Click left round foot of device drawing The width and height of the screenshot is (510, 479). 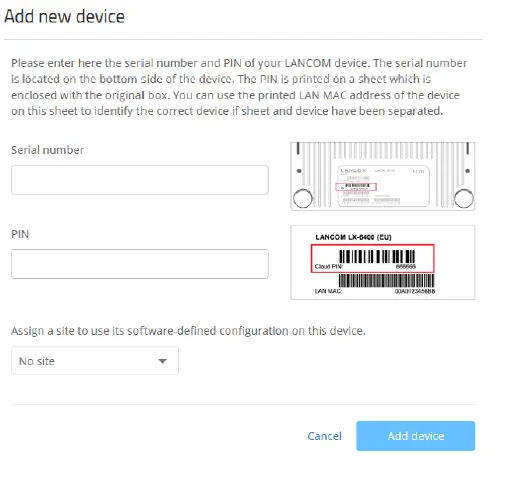pos(303,198)
